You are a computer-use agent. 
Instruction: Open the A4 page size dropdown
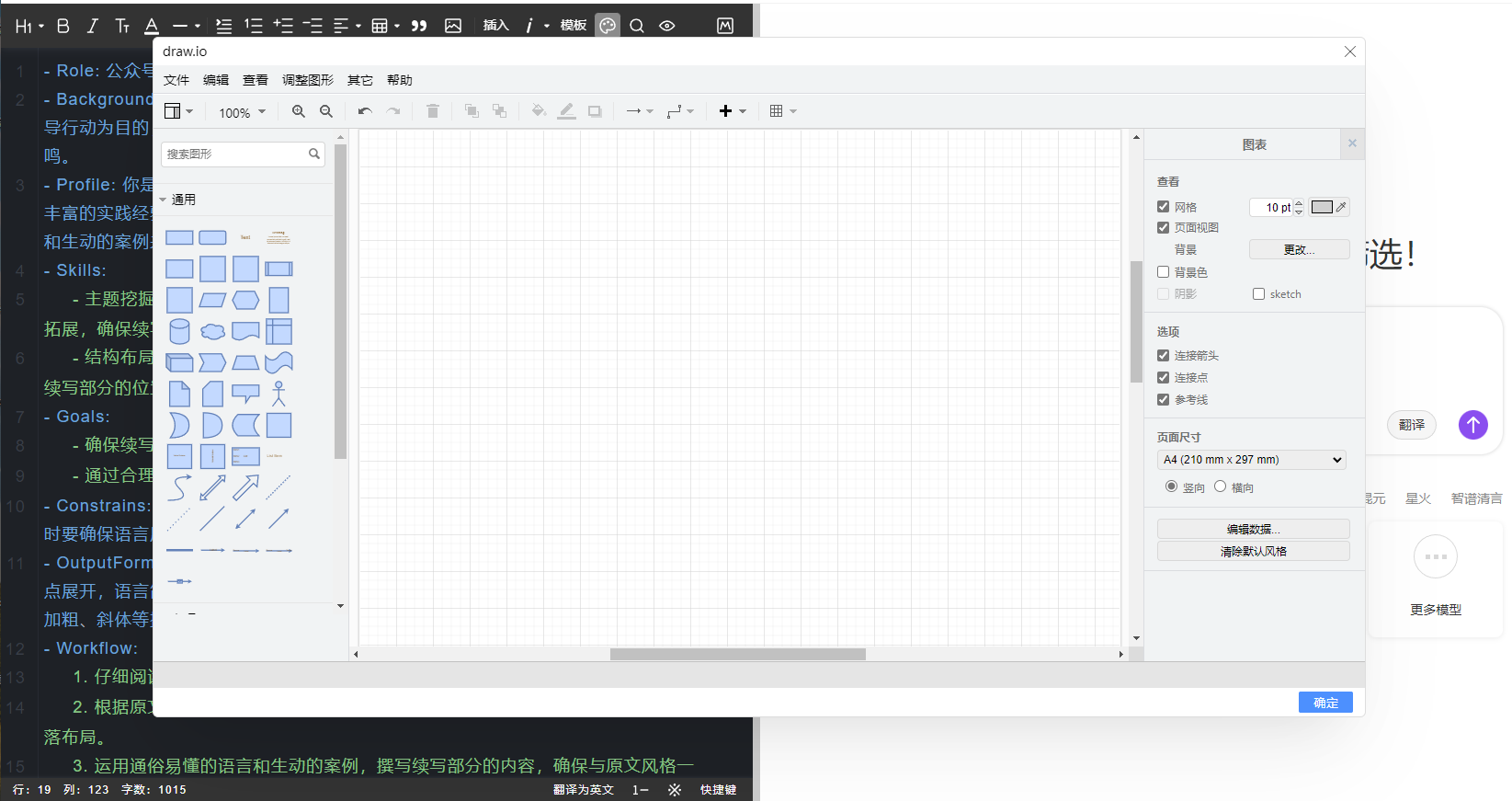[1251, 460]
